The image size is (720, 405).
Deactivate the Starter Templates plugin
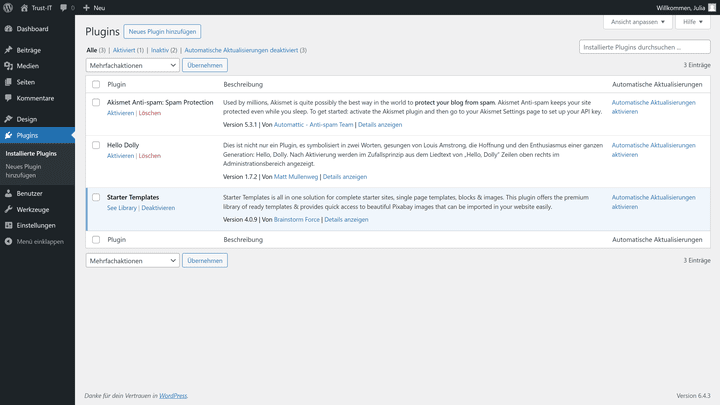coord(158,208)
